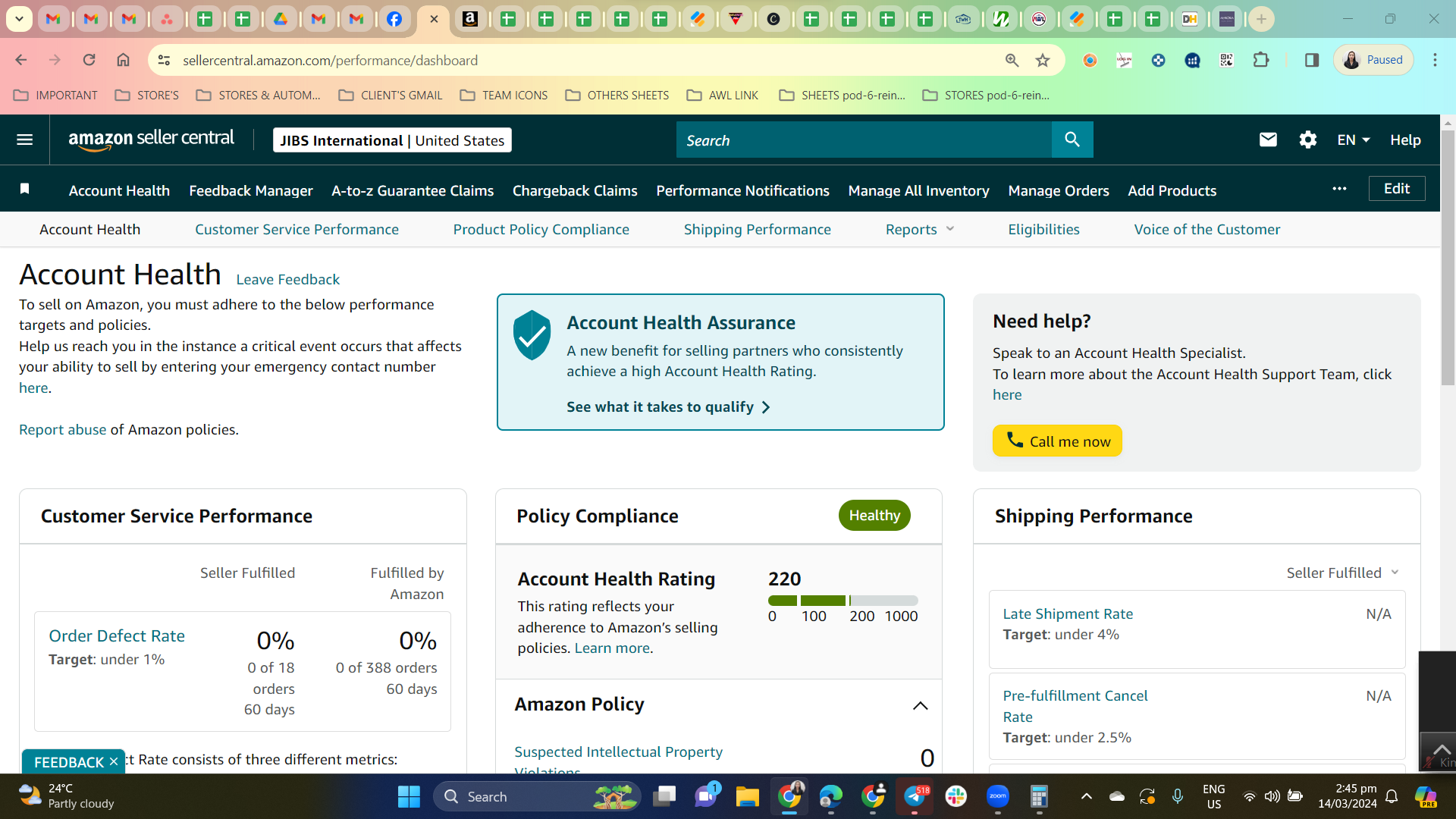Viewport: 1456px width, 819px height.
Task: Click the QR code extension icon
Action: [1226, 60]
